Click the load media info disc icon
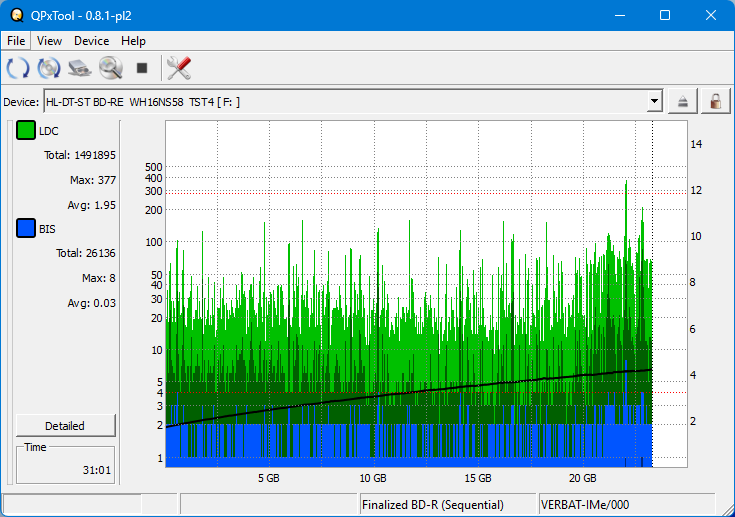The image size is (735, 517). (x=49, y=68)
